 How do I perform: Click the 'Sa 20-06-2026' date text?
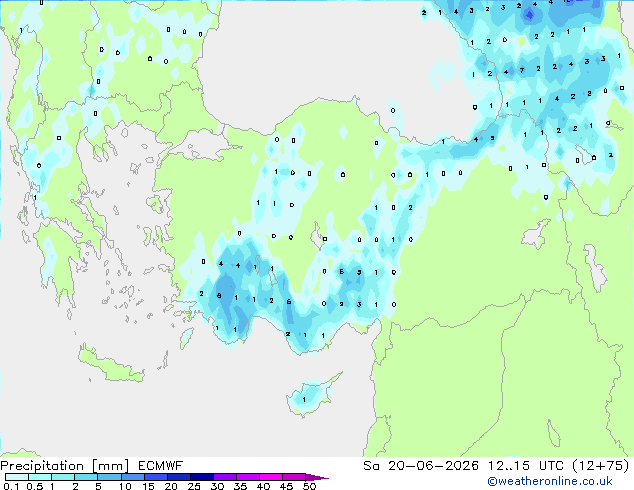pyautogui.click(x=421, y=466)
